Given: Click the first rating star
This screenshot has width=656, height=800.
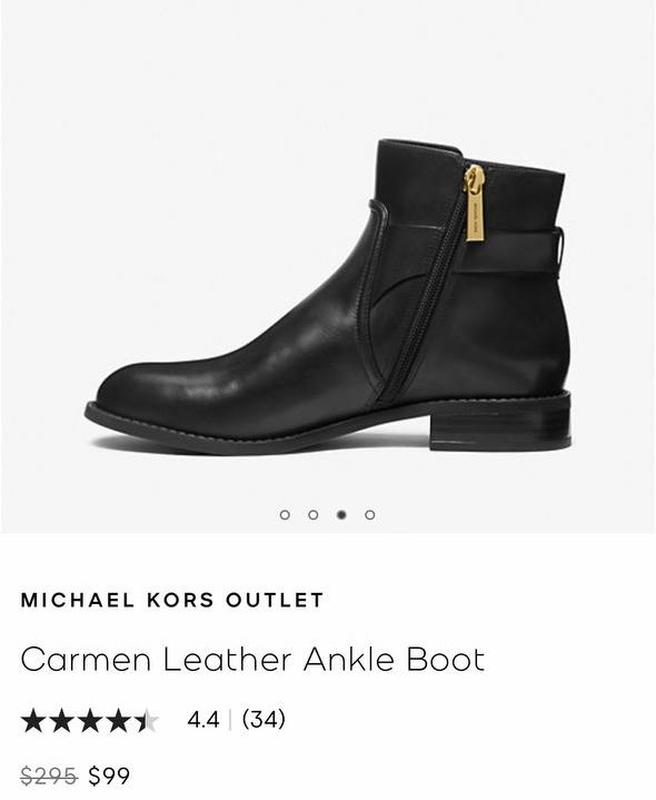Looking at the screenshot, I should (33, 720).
